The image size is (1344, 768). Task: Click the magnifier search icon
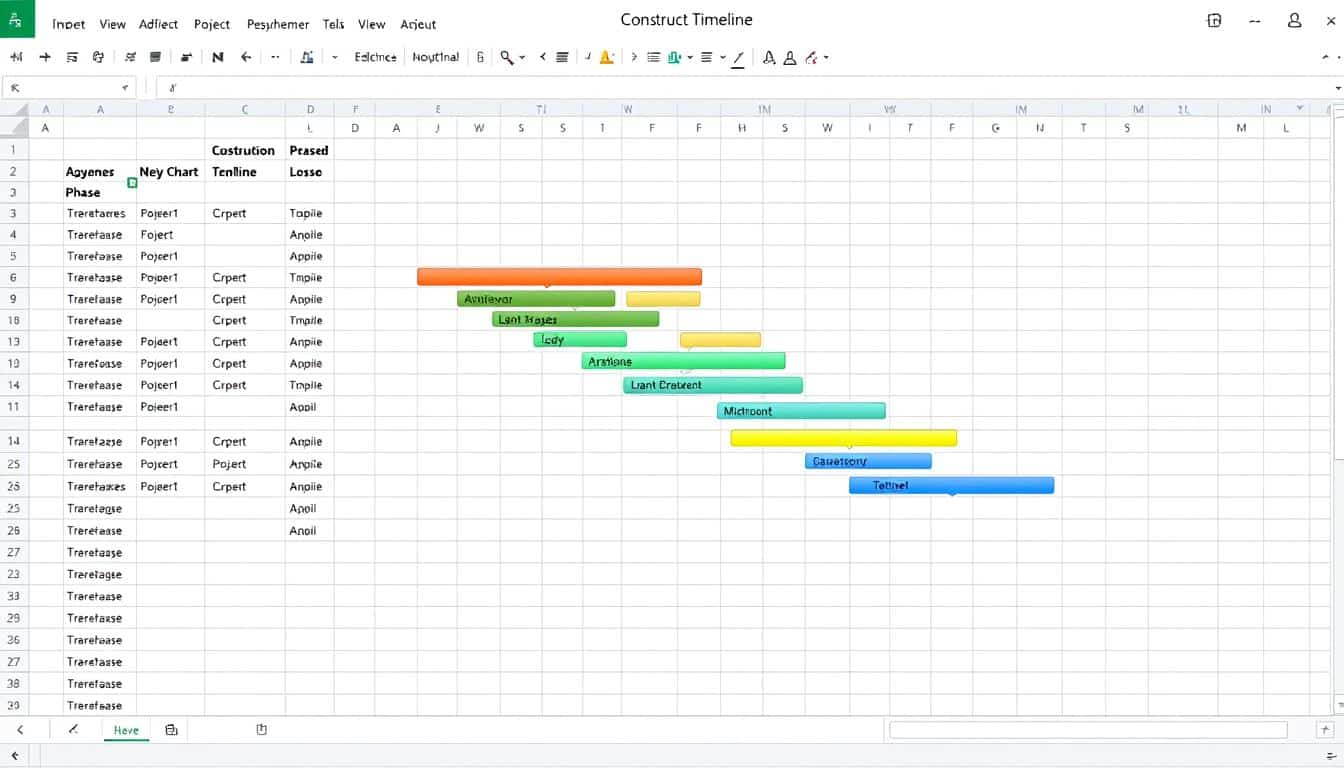point(507,58)
